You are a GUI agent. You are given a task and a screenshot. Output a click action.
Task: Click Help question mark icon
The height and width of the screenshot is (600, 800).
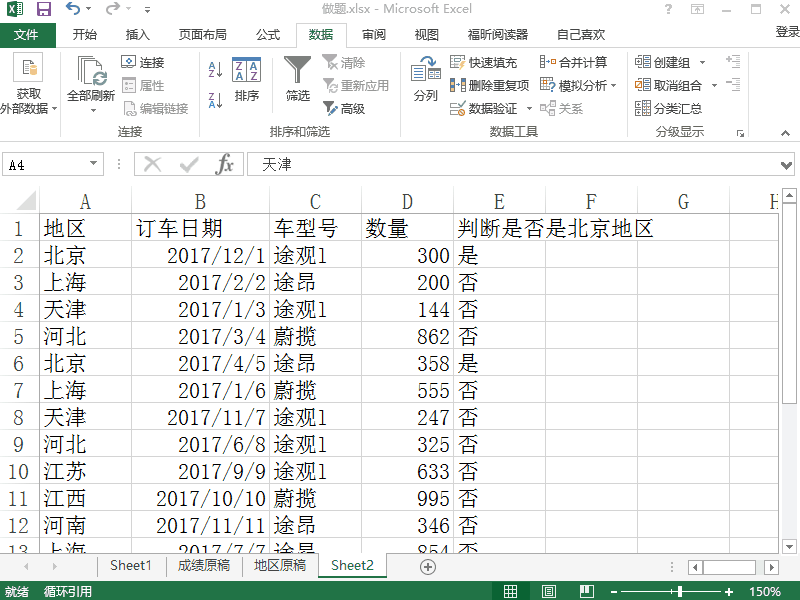668,9
